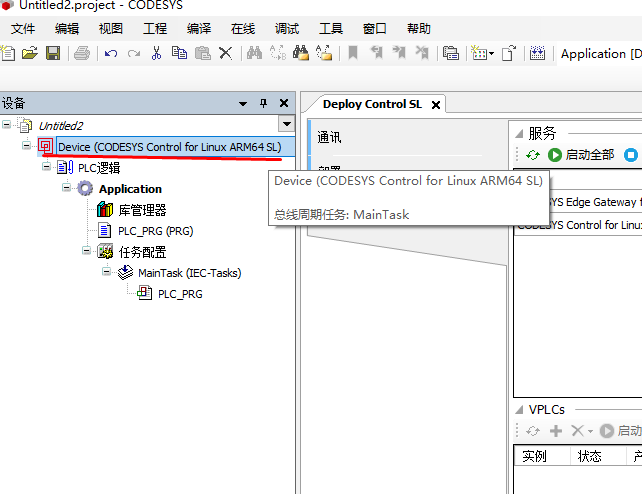Collapse the VPLCs section triangle
Screen dimensions: 642x494
[519, 409]
